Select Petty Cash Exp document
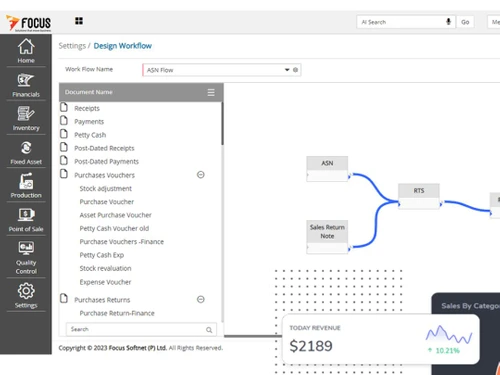 click(x=102, y=255)
